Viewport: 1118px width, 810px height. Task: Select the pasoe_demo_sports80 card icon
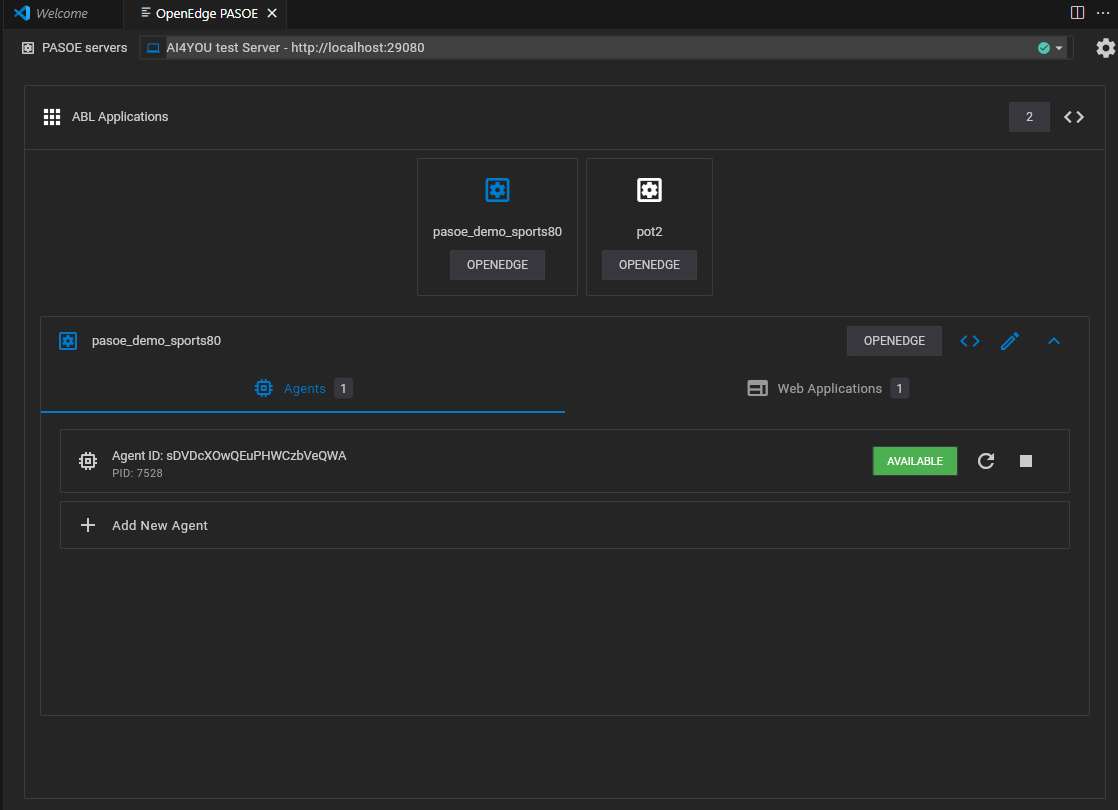497,190
